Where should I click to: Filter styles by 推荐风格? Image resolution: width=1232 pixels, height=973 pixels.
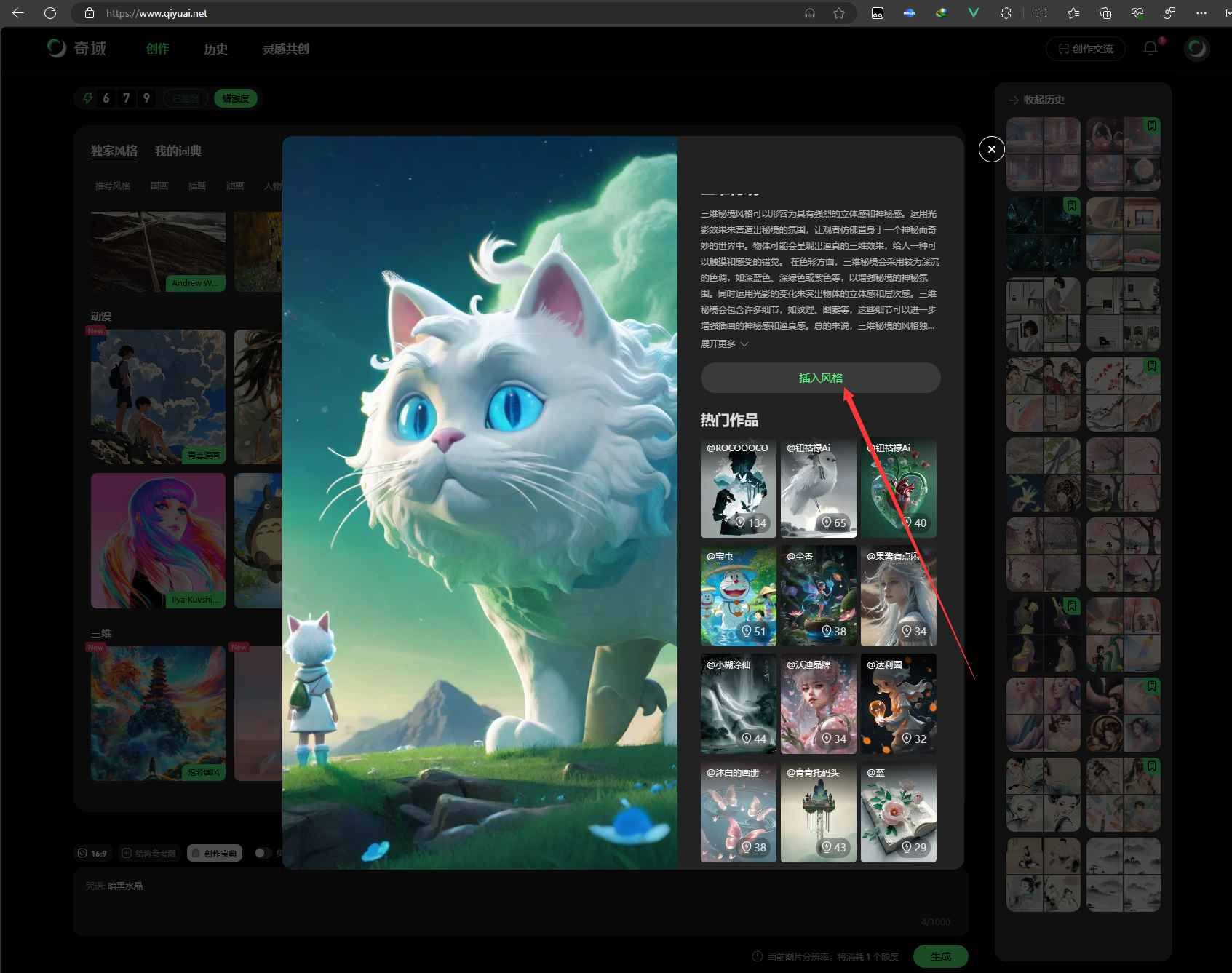coord(112,186)
